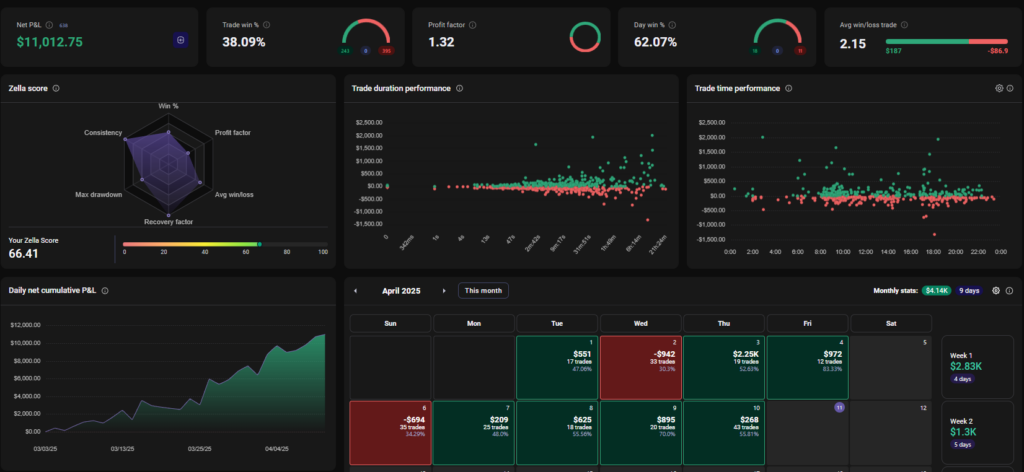The height and width of the screenshot is (472, 1024).
Task: Click the Sat column header
Action: click(891, 323)
